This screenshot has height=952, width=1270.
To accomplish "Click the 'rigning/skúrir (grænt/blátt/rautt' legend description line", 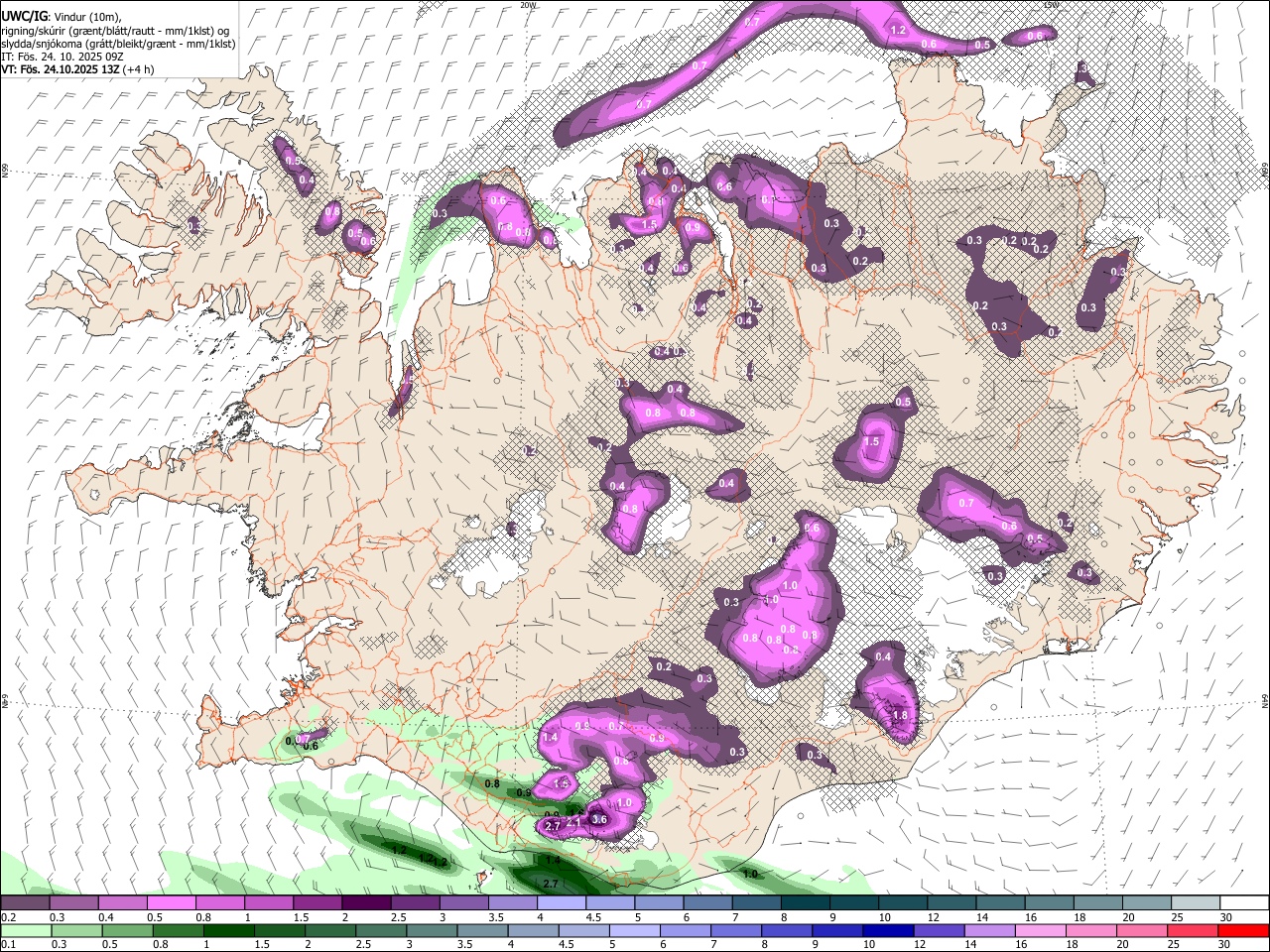I will coord(116,31).
